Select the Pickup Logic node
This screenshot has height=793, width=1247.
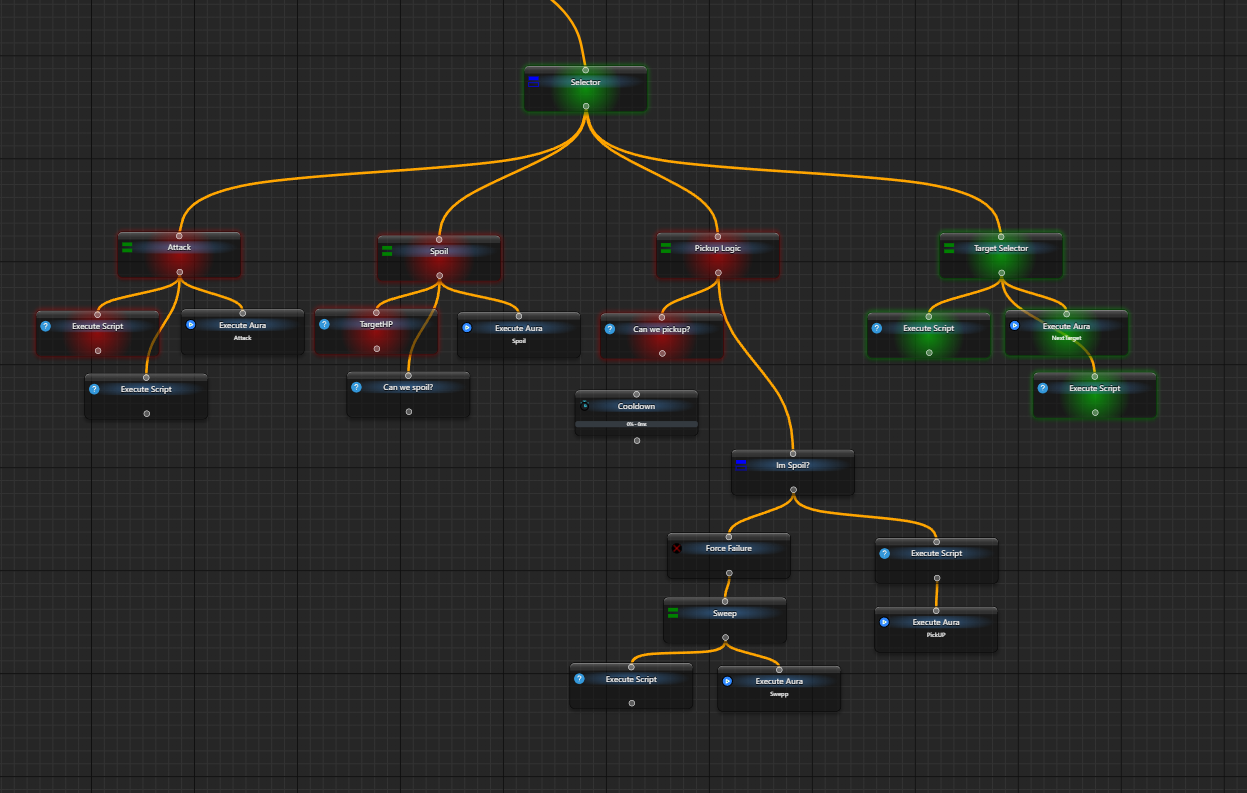click(718, 256)
